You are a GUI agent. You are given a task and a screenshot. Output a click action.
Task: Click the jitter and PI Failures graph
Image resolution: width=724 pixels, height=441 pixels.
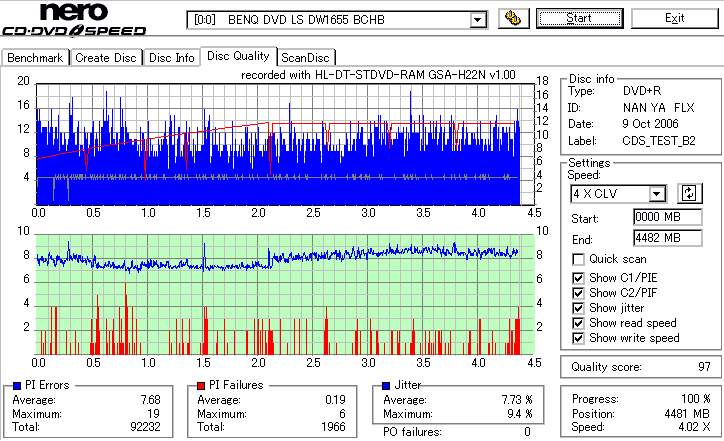click(x=285, y=295)
